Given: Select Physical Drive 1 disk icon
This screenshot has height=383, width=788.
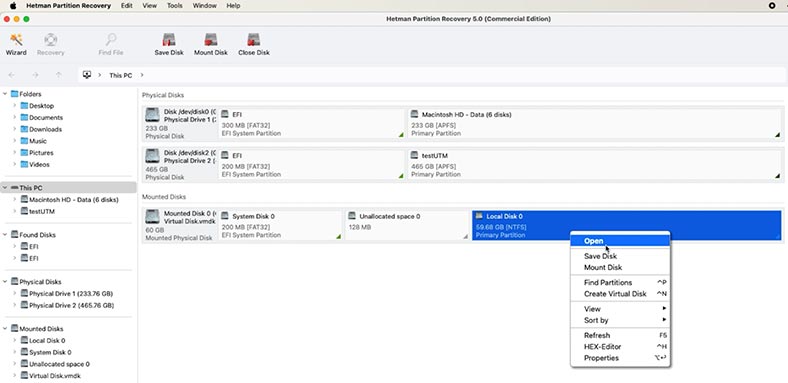Looking at the screenshot, I should tap(152, 115).
